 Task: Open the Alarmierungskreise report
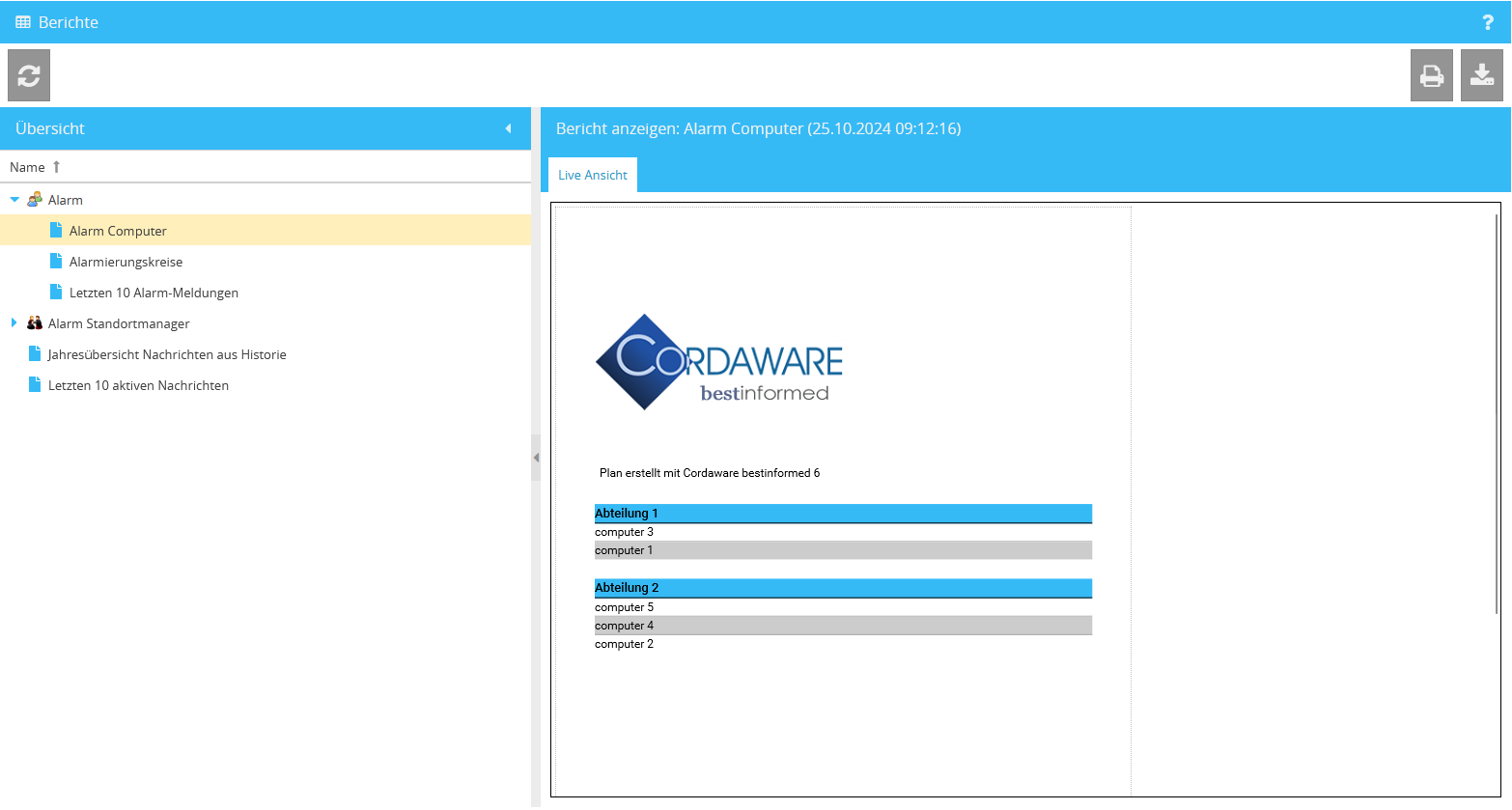[266, 261]
